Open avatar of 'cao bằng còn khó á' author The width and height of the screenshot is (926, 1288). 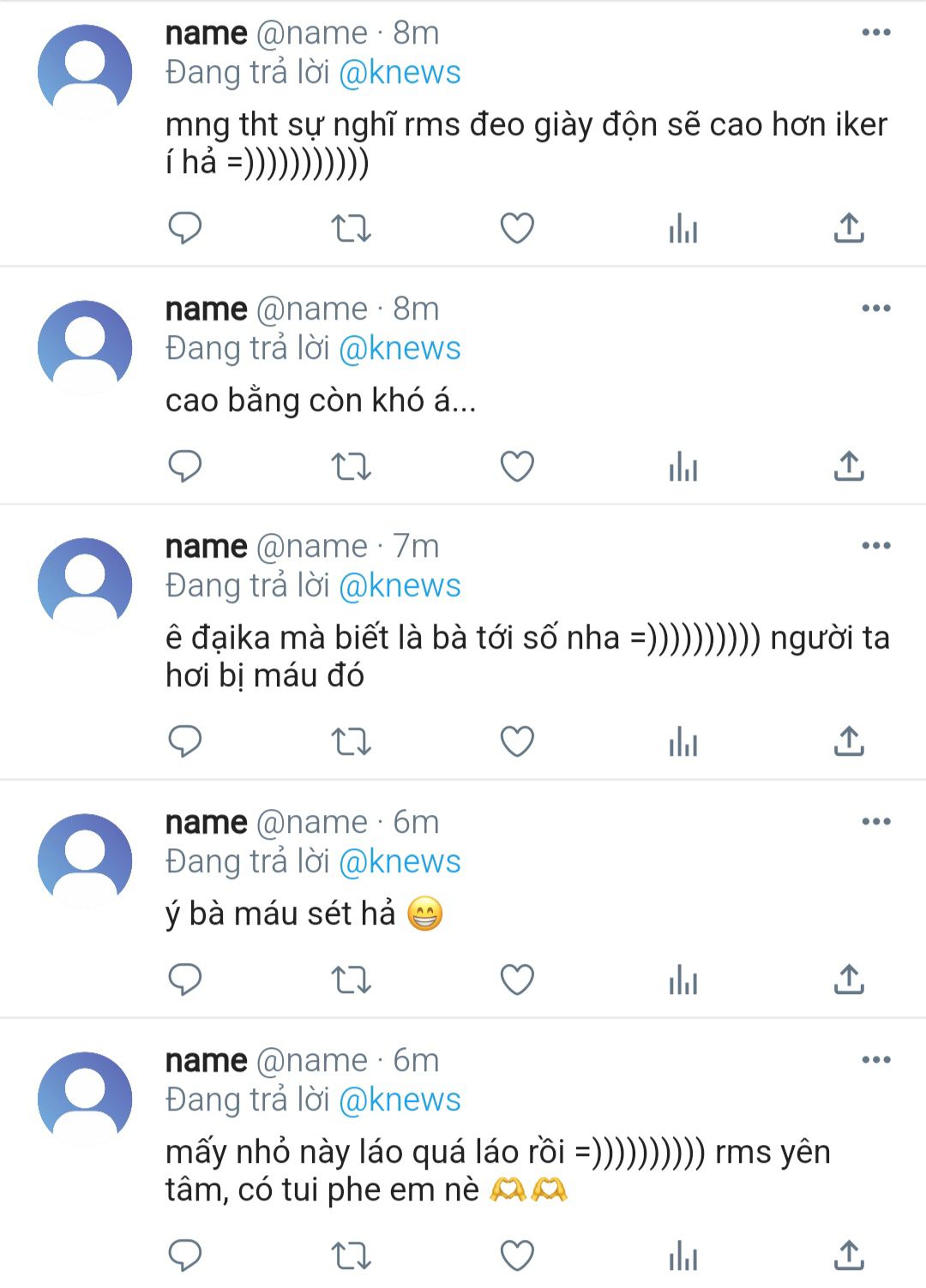(85, 347)
